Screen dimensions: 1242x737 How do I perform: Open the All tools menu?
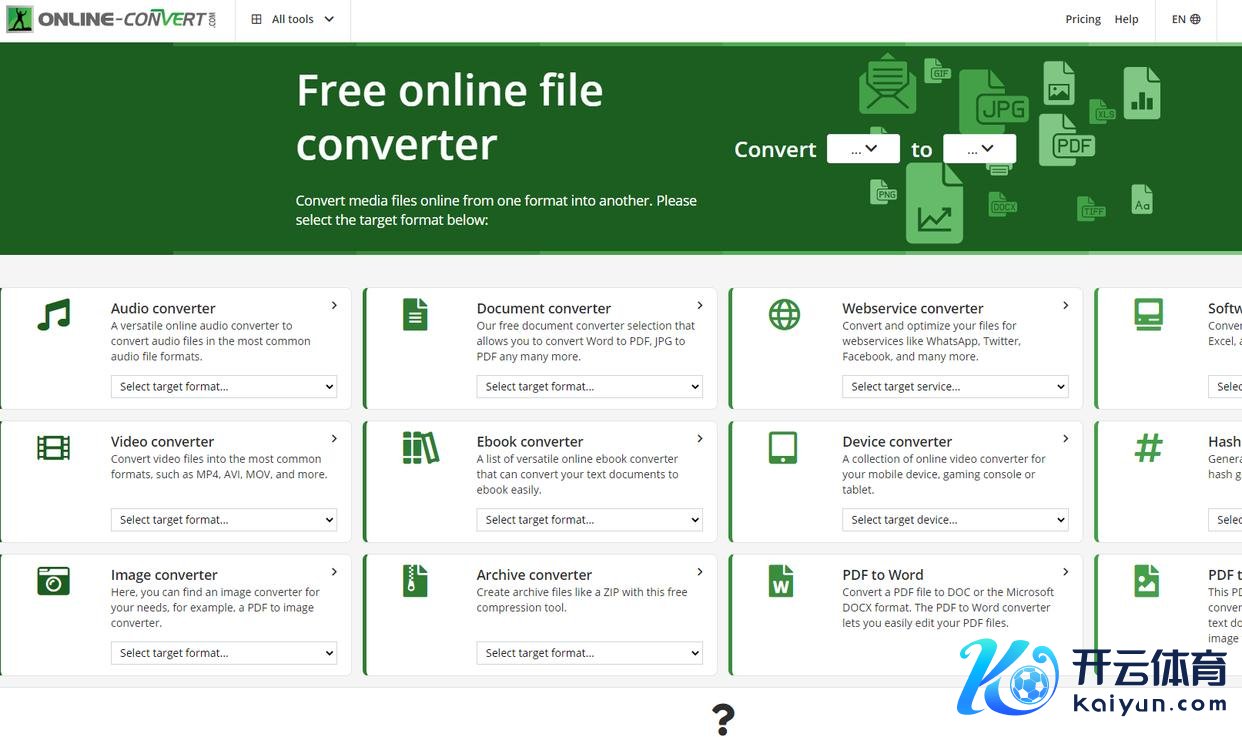click(x=293, y=19)
